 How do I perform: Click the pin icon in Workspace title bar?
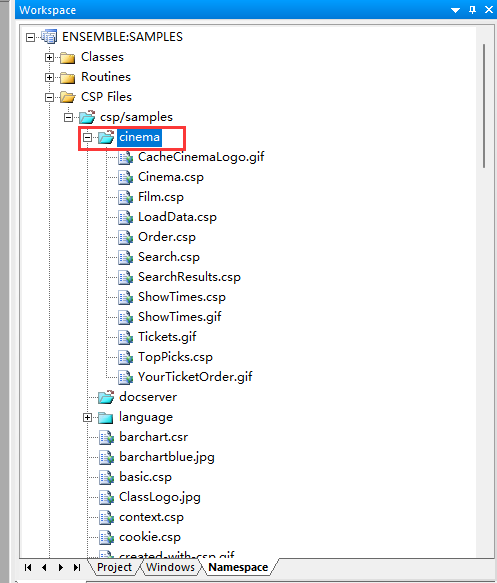(472, 10)
